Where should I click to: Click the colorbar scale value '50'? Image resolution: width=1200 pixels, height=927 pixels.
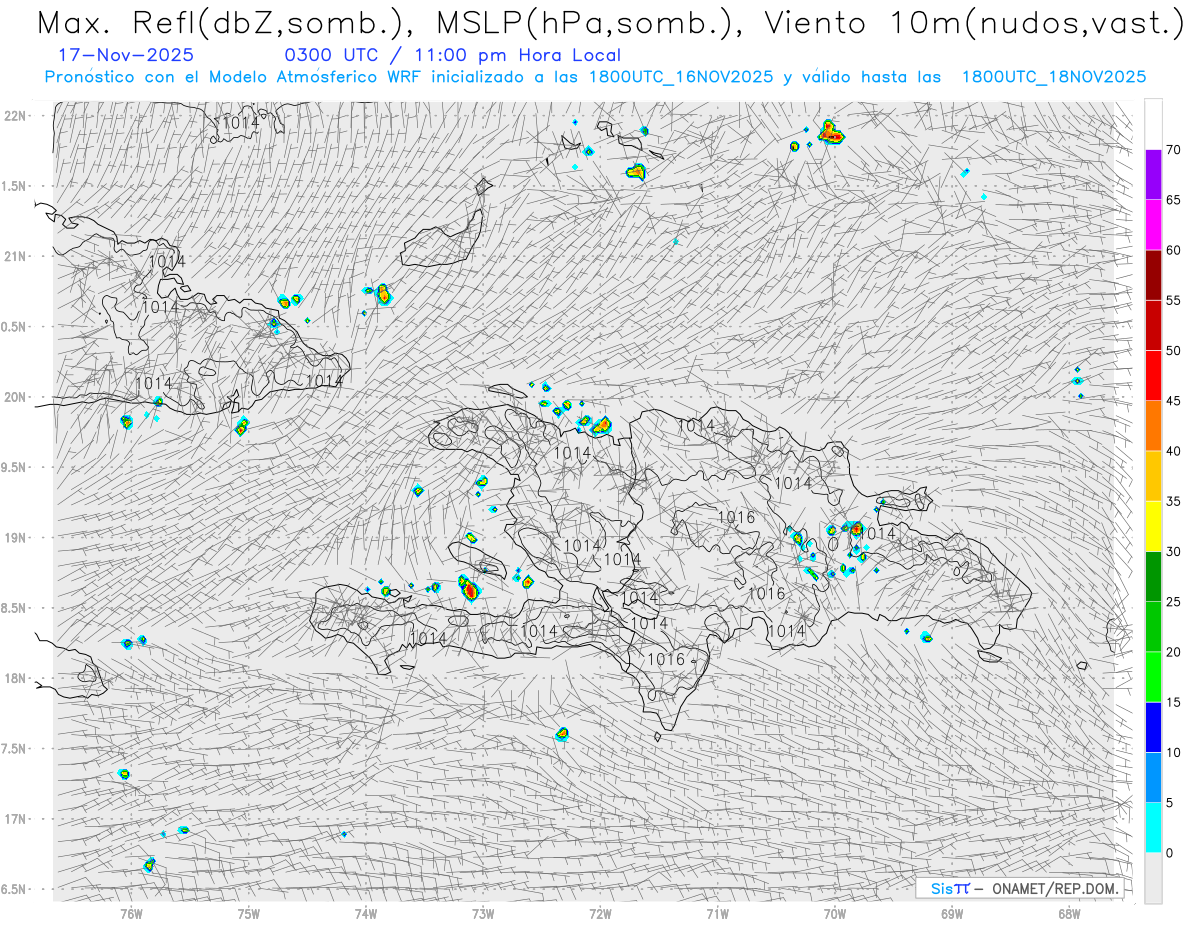pyautogui.click(x=1173, y=351)
